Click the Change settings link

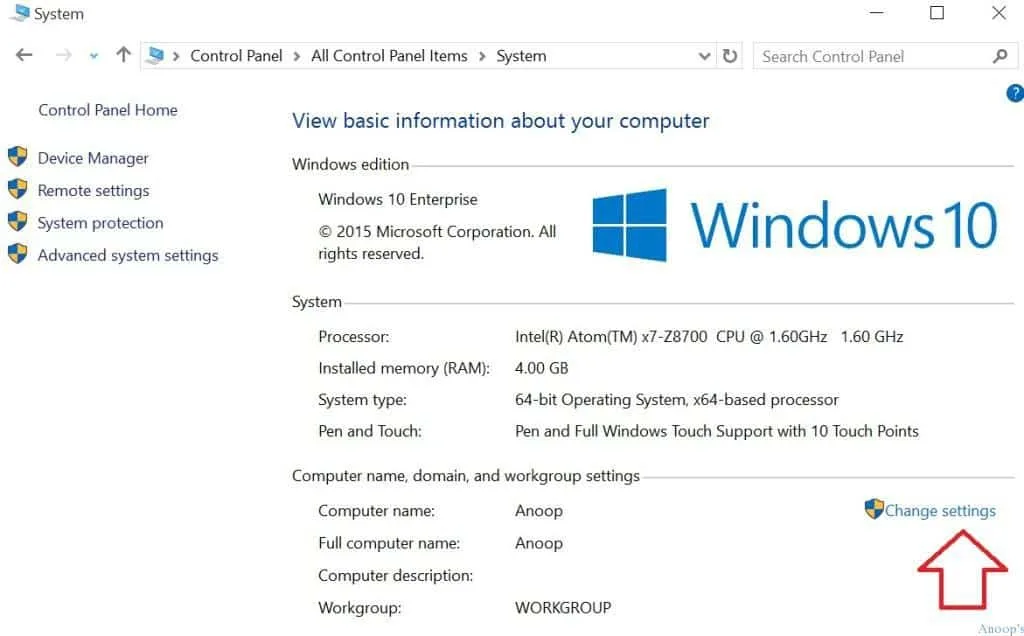(940, 510)
